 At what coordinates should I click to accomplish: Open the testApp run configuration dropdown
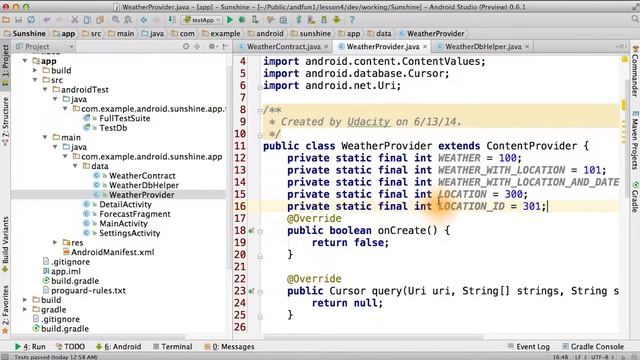click(x=202, y=20)
